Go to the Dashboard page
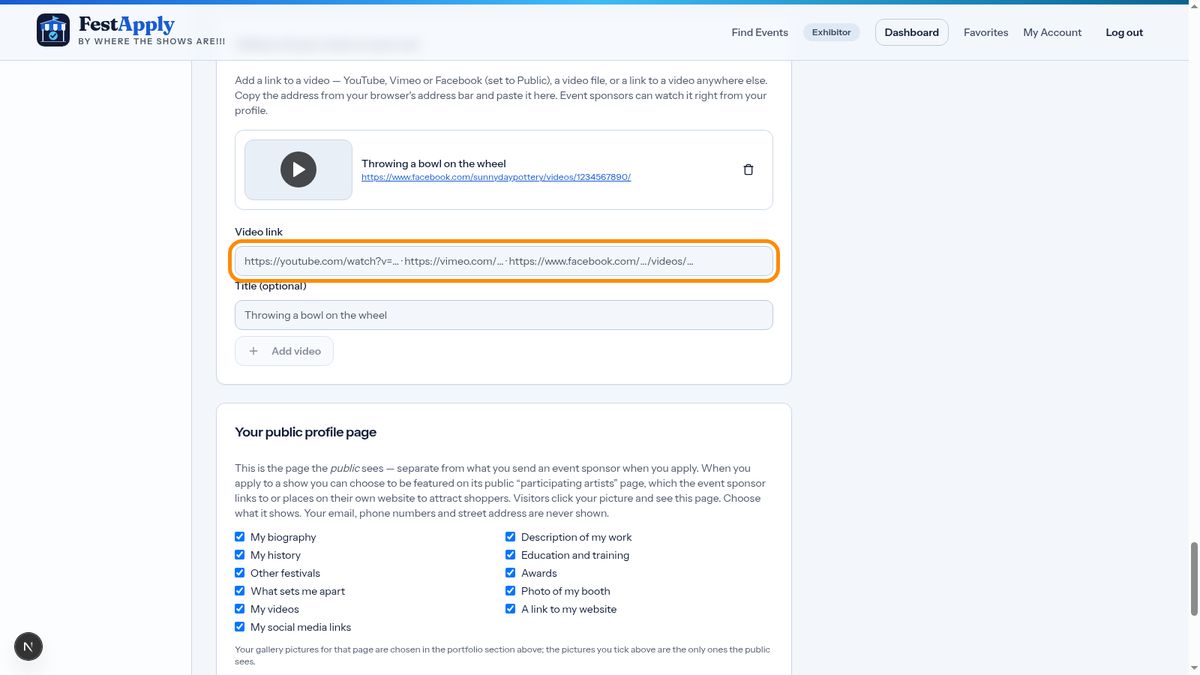 (x=912, y=32)
